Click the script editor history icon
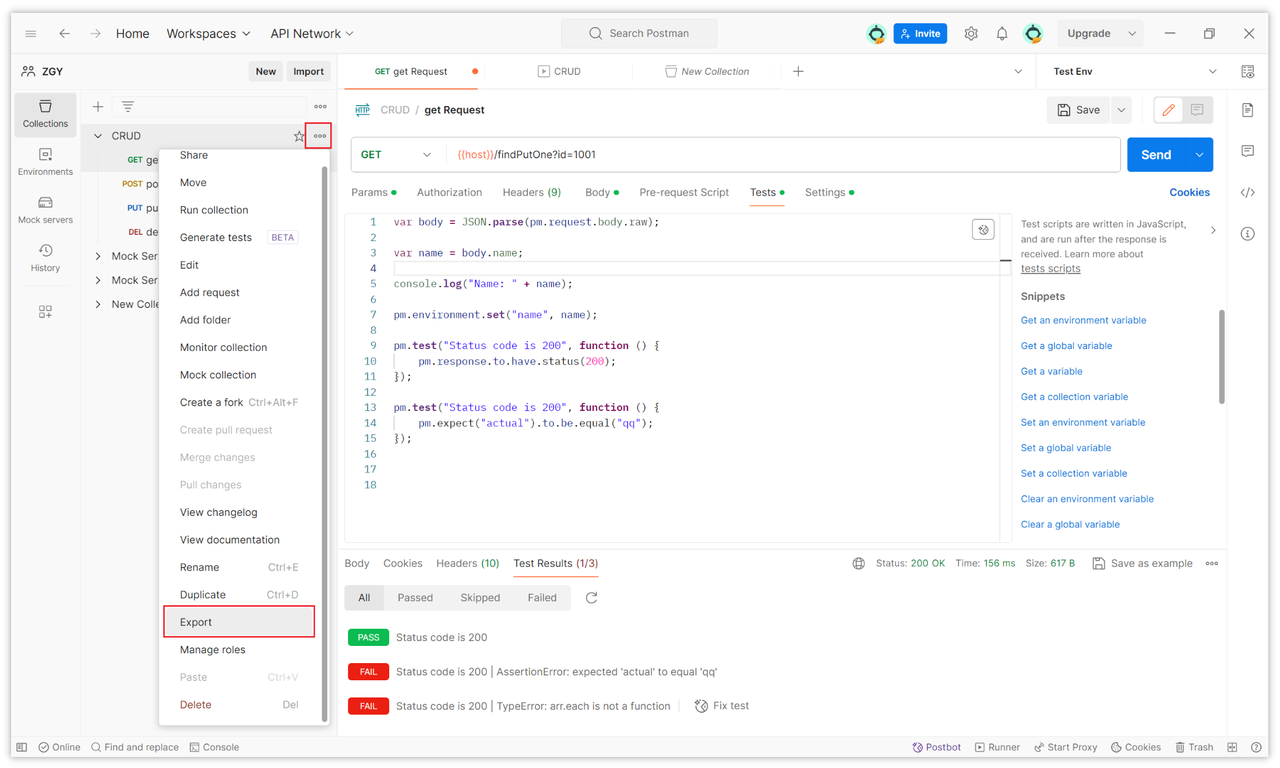The image size is (1280, 768). click(x=983, y=230)
